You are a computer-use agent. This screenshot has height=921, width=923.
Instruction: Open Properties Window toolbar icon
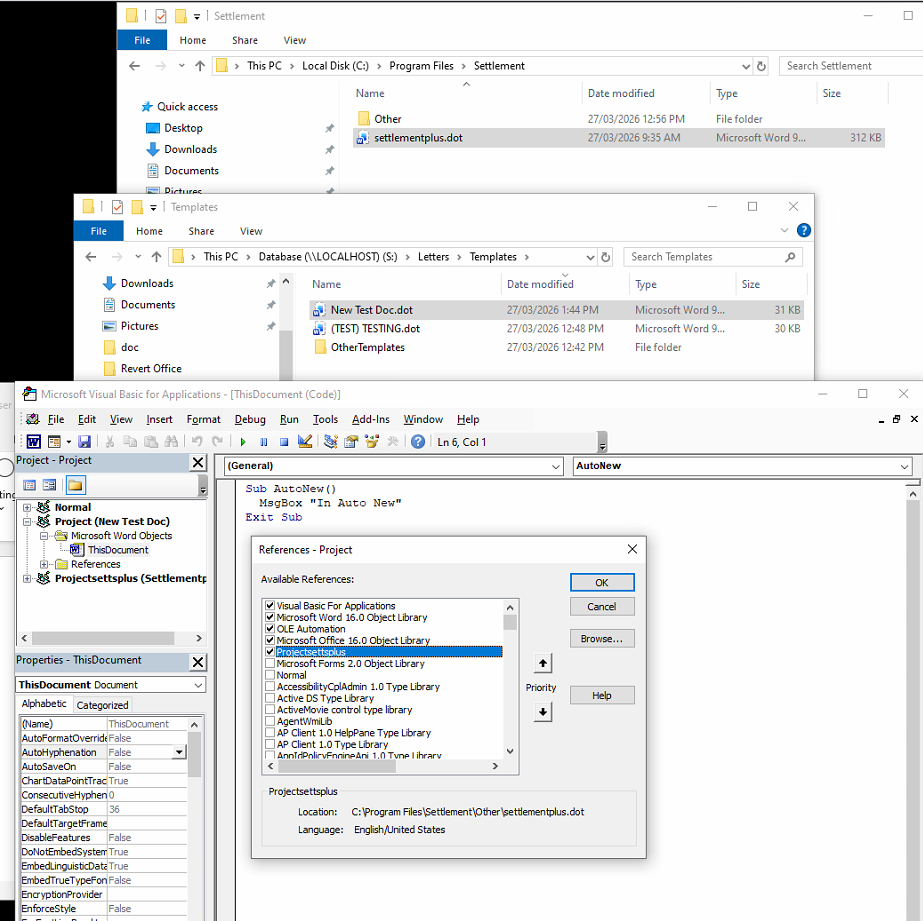(351, 442)
